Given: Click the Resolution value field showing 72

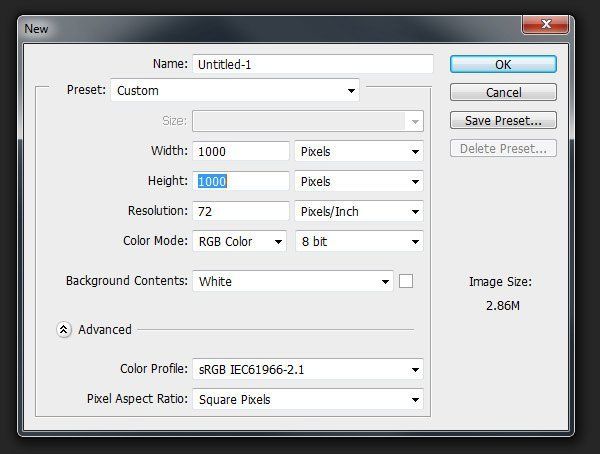Looking at the screenshot, I should pos(241,211).
